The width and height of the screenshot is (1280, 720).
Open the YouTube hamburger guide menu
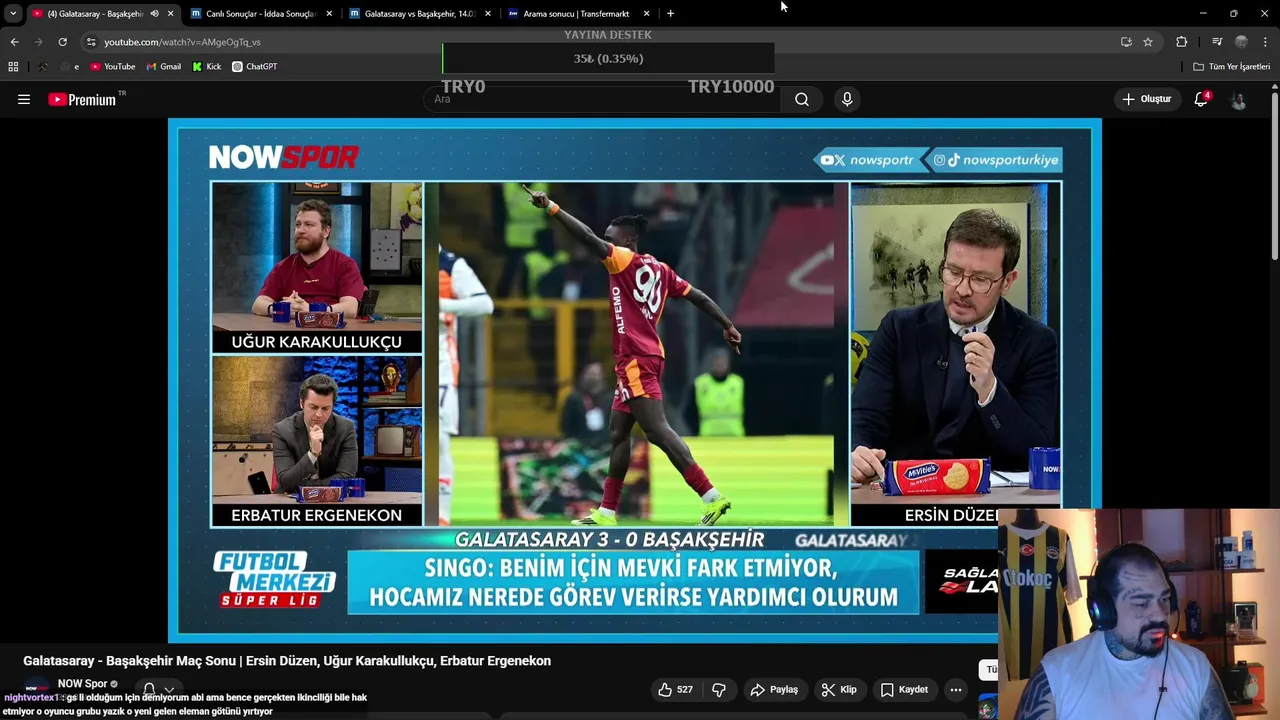pos(24,99)
